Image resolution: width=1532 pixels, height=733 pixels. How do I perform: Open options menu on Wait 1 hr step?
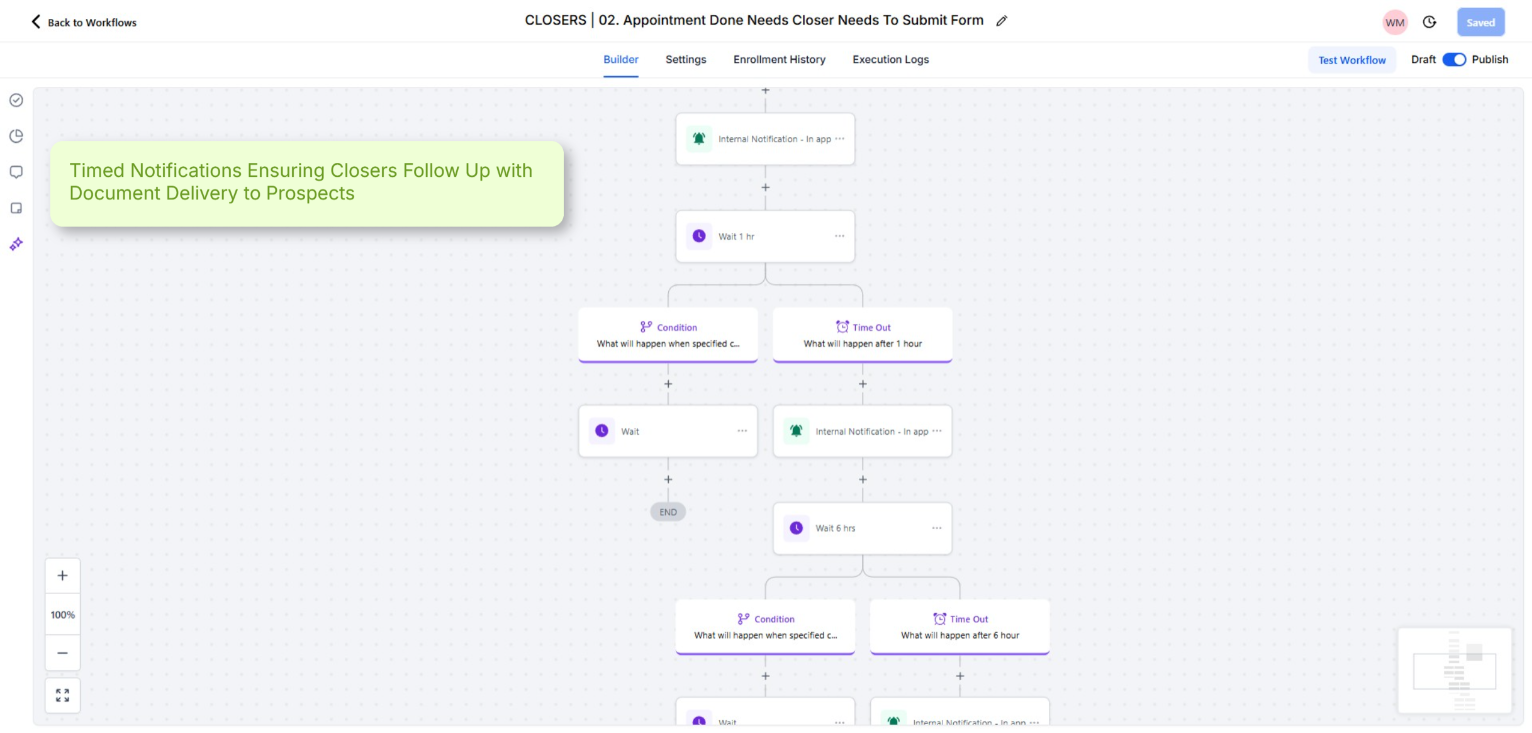click(839, 237)
